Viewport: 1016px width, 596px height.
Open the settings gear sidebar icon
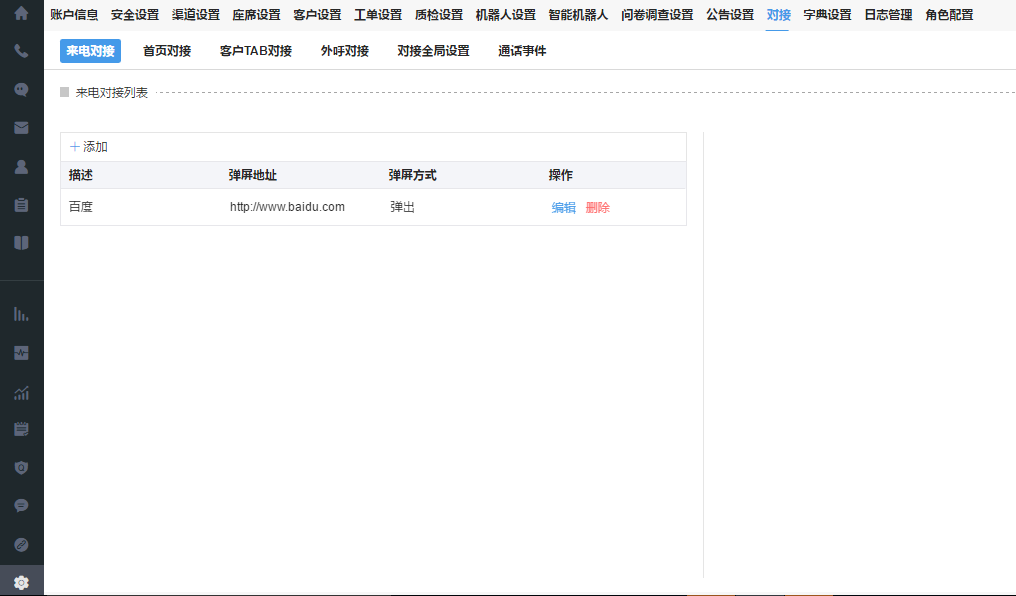pyautogui.click(x=21, y=582)
